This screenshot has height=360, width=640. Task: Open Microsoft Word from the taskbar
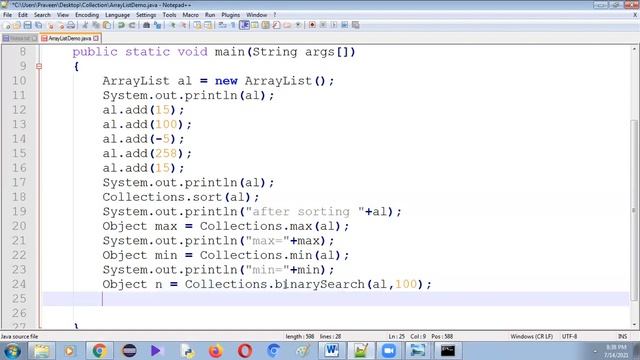(331, 351)
